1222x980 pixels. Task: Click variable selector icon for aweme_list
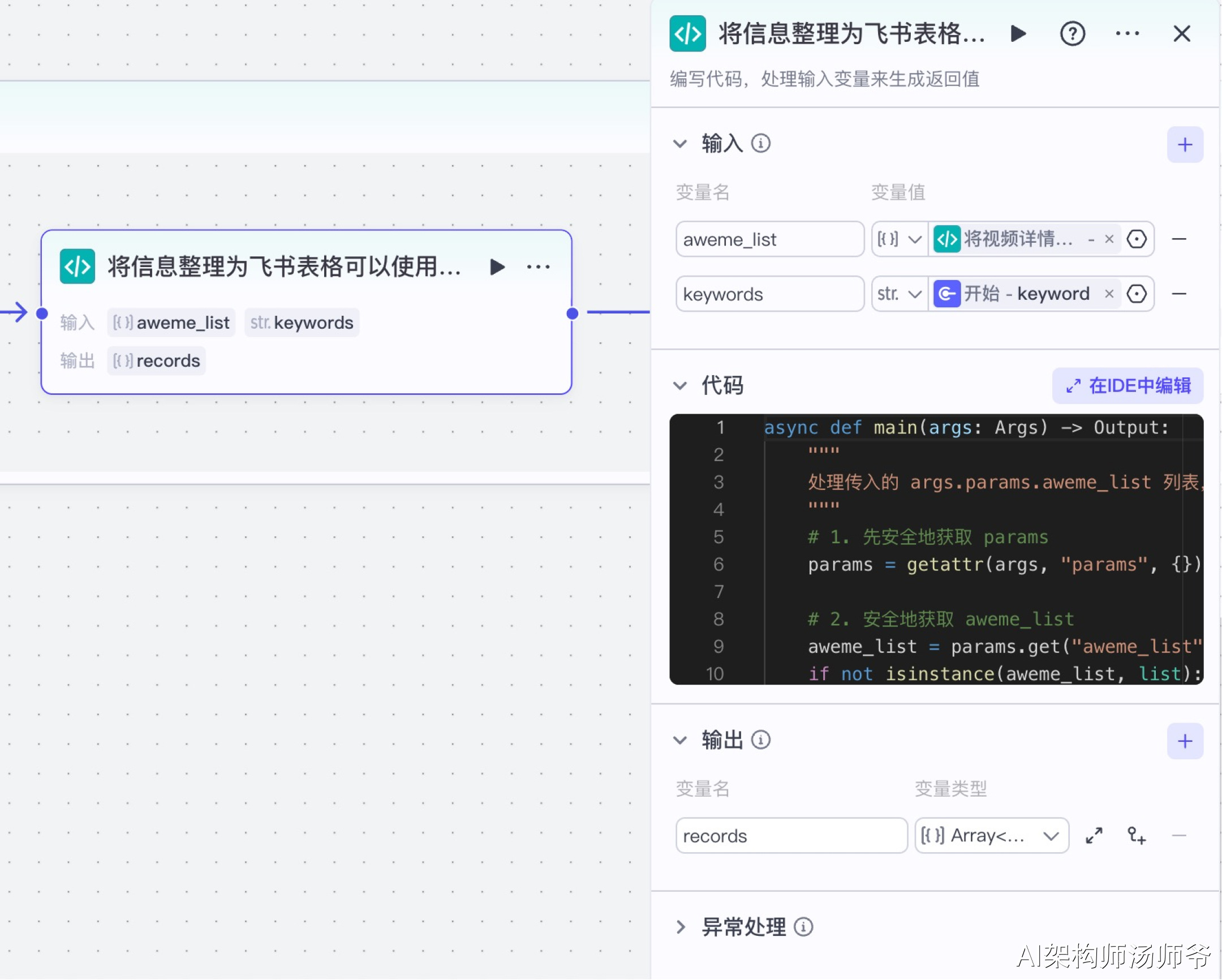[1137, 239]
